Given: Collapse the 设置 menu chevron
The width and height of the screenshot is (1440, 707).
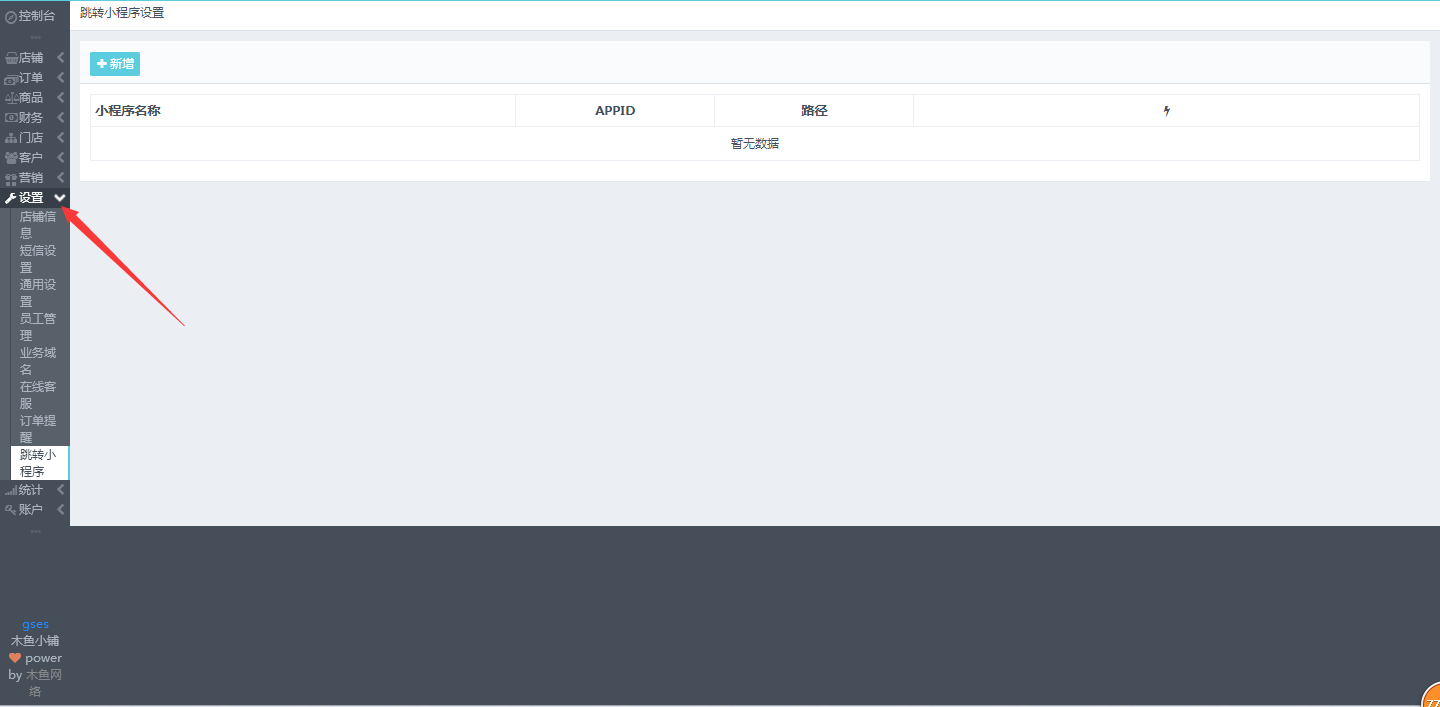Looking at the screenshot, I should [x=60, y=198].
